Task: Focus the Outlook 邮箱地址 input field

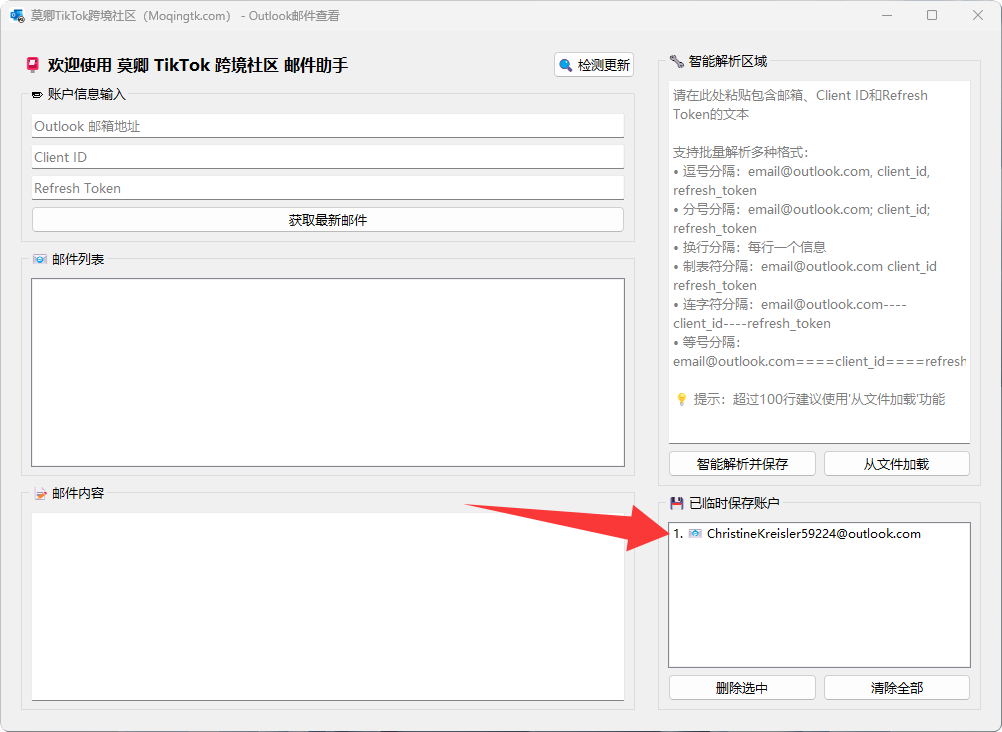Action: [x=327, y=126]
